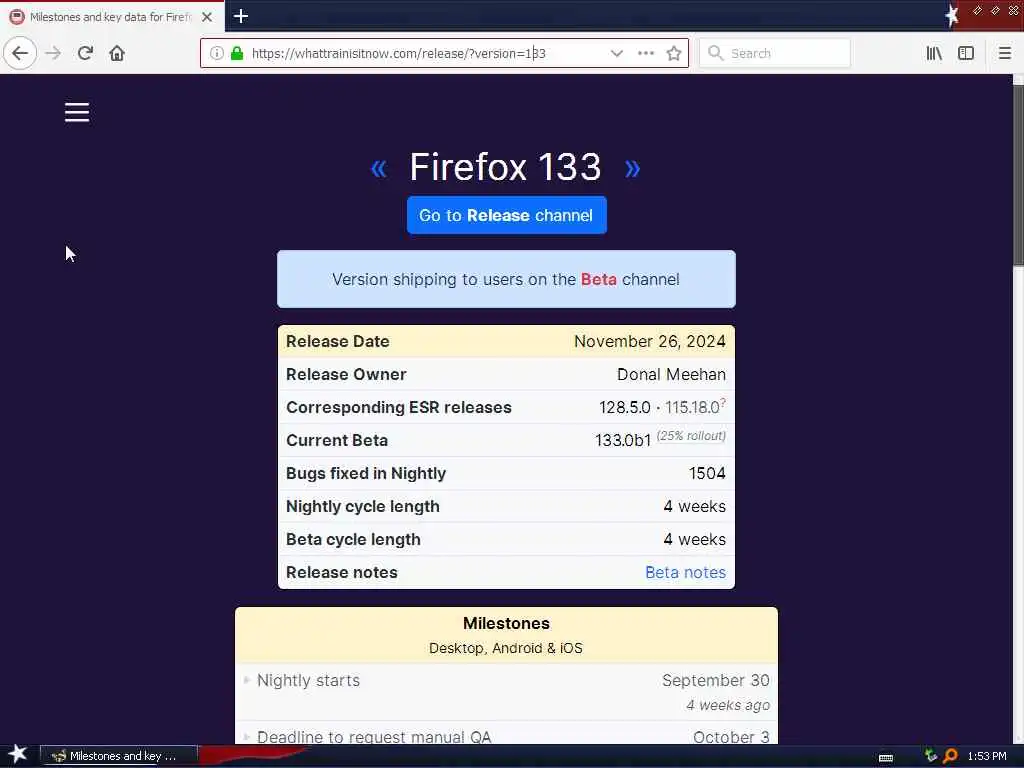Click the URL address bar text

pos(398,53)
